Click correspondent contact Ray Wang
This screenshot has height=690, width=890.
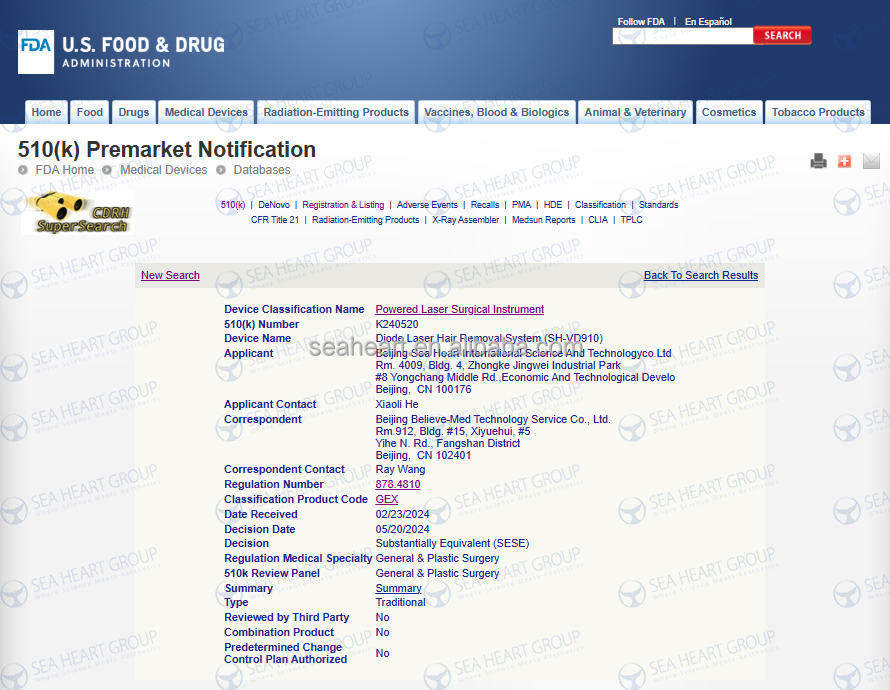(x=400, y=469)
